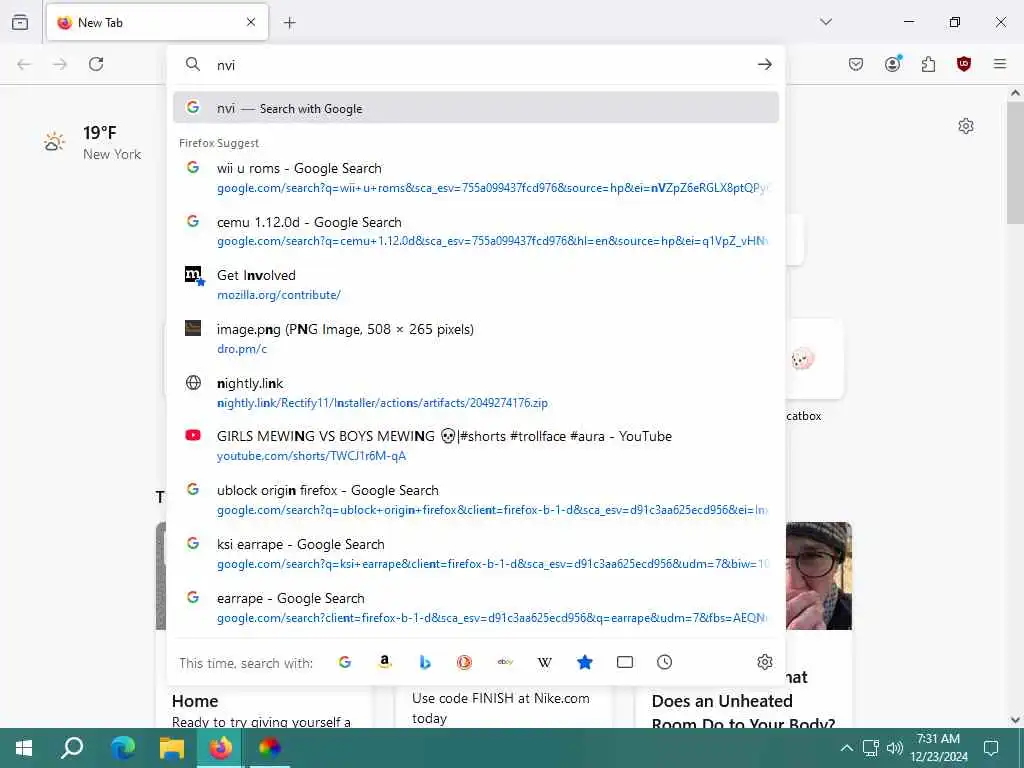The height and width of the screenshot is (768, 1024).
Task: Click the Go arrow in address bar
Action: (765, 64)
